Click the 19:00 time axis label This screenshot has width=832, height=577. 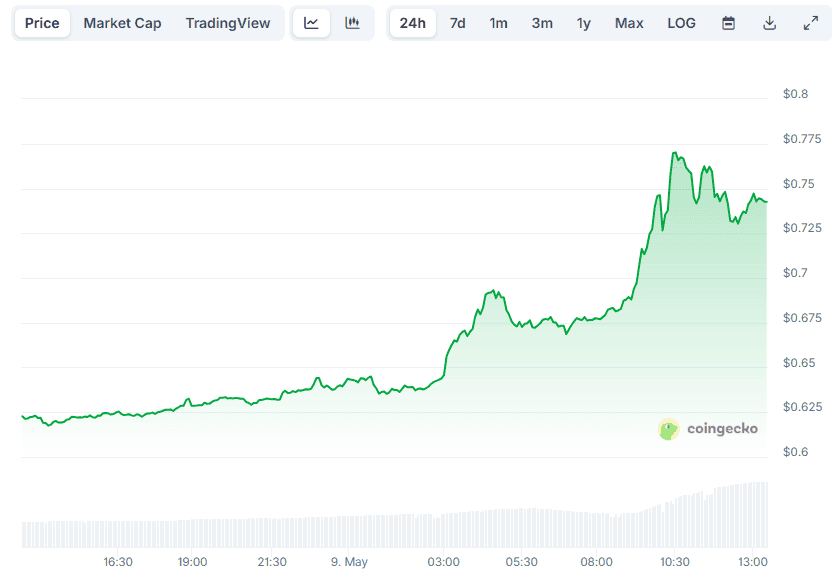point(192,562)
